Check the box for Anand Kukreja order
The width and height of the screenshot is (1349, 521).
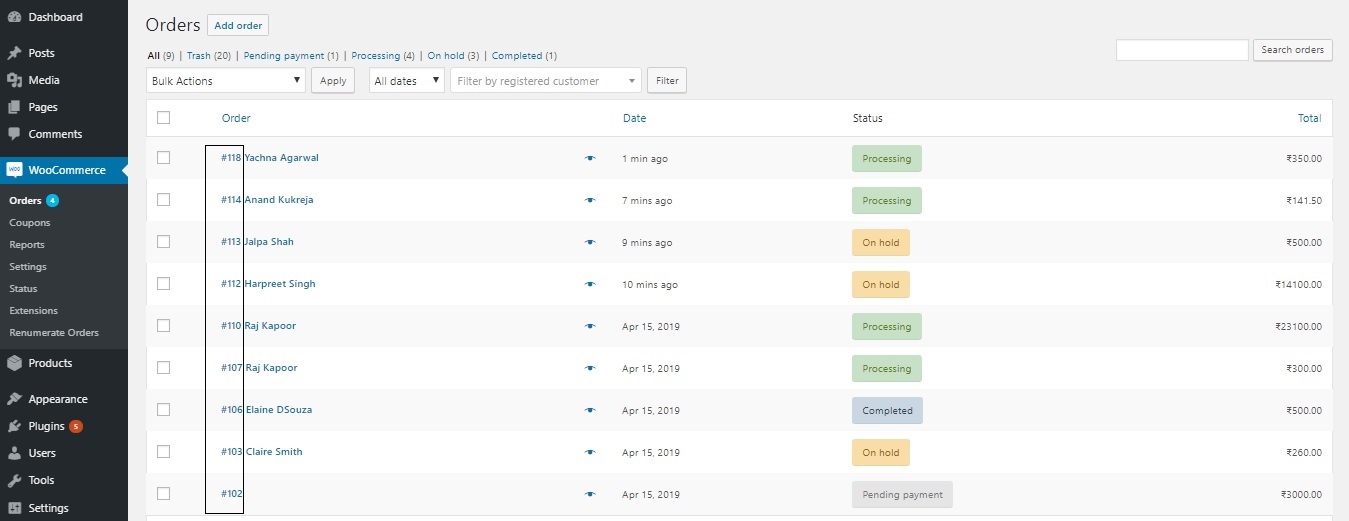pyautogui.click(x=164, y=200)
